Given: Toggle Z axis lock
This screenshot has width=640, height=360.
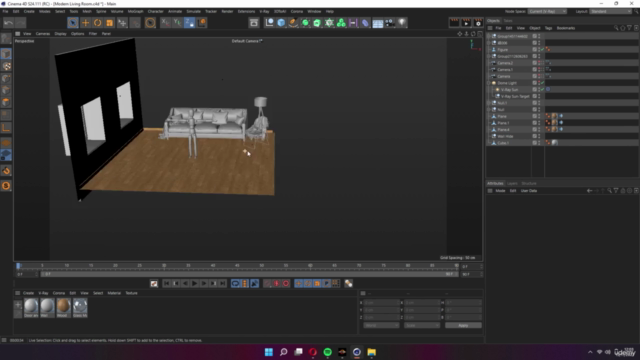Looking at the screenshot, I should pyautogui.click(x=189, y=23).
